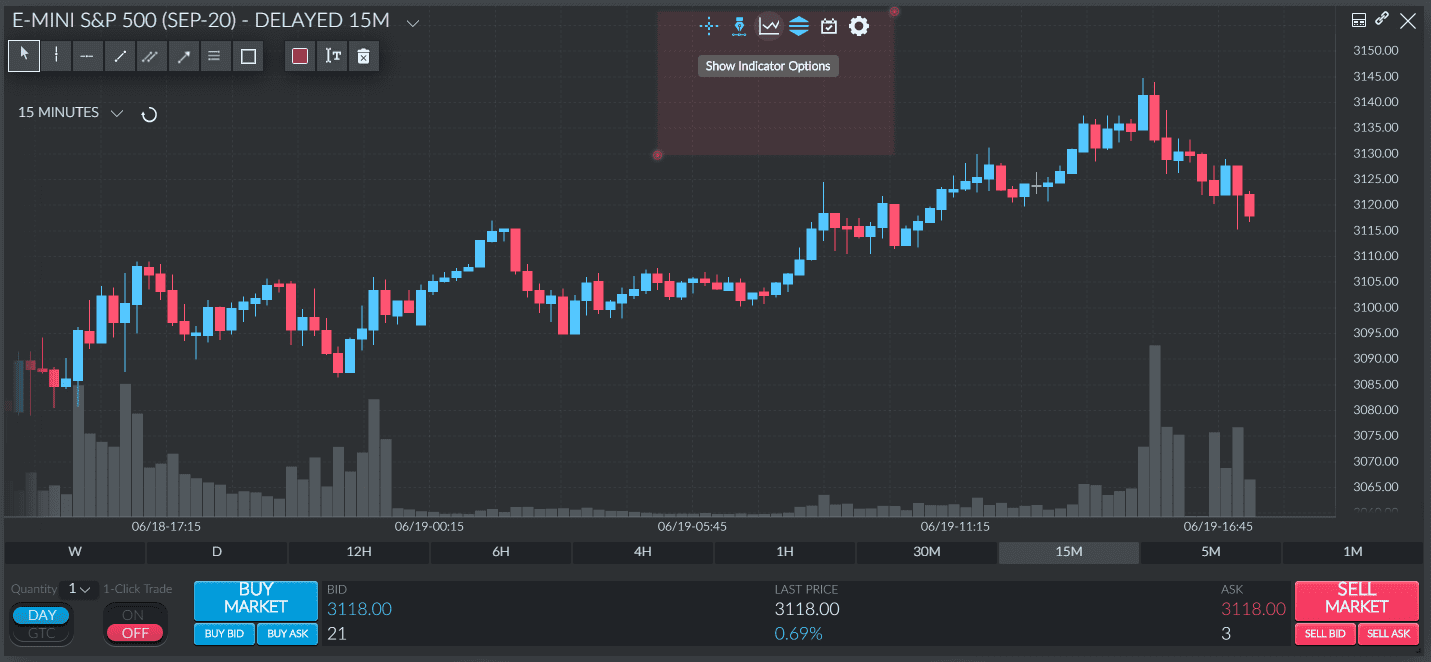Open the symbol dropdown beside the chart title
This screenshot has width=1431, height=662.
tap(412, 20)
